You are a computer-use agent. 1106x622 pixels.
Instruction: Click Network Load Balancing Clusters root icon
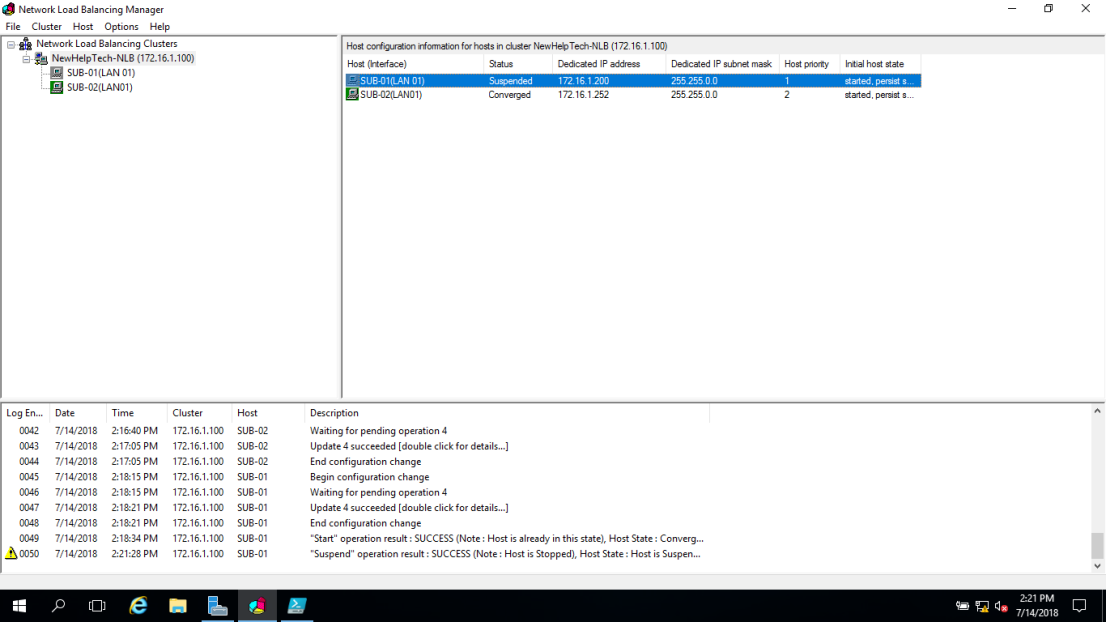25,44
